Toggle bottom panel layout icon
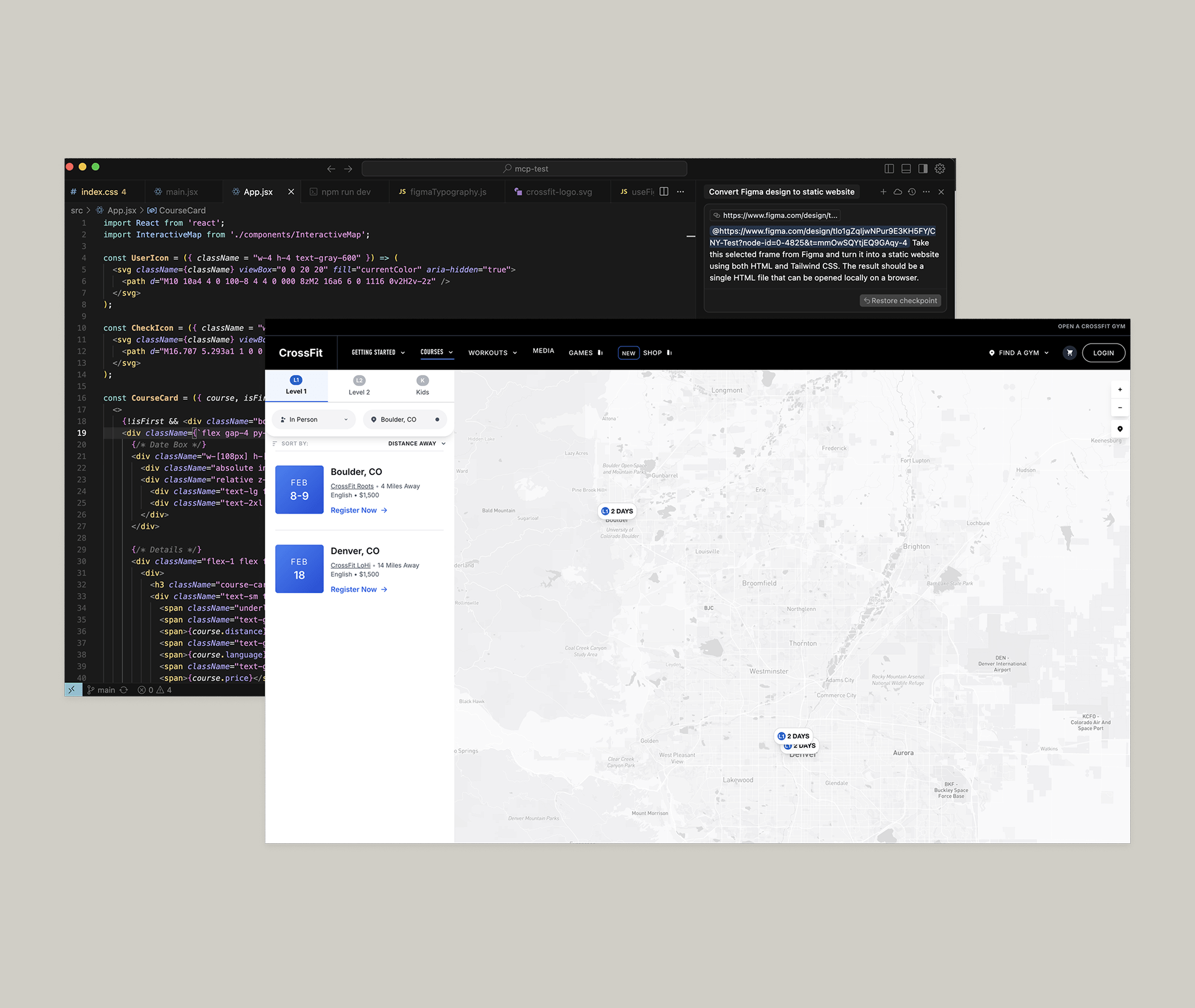The width and height of the screenshot is (1195, 1008). pos(906,168)
